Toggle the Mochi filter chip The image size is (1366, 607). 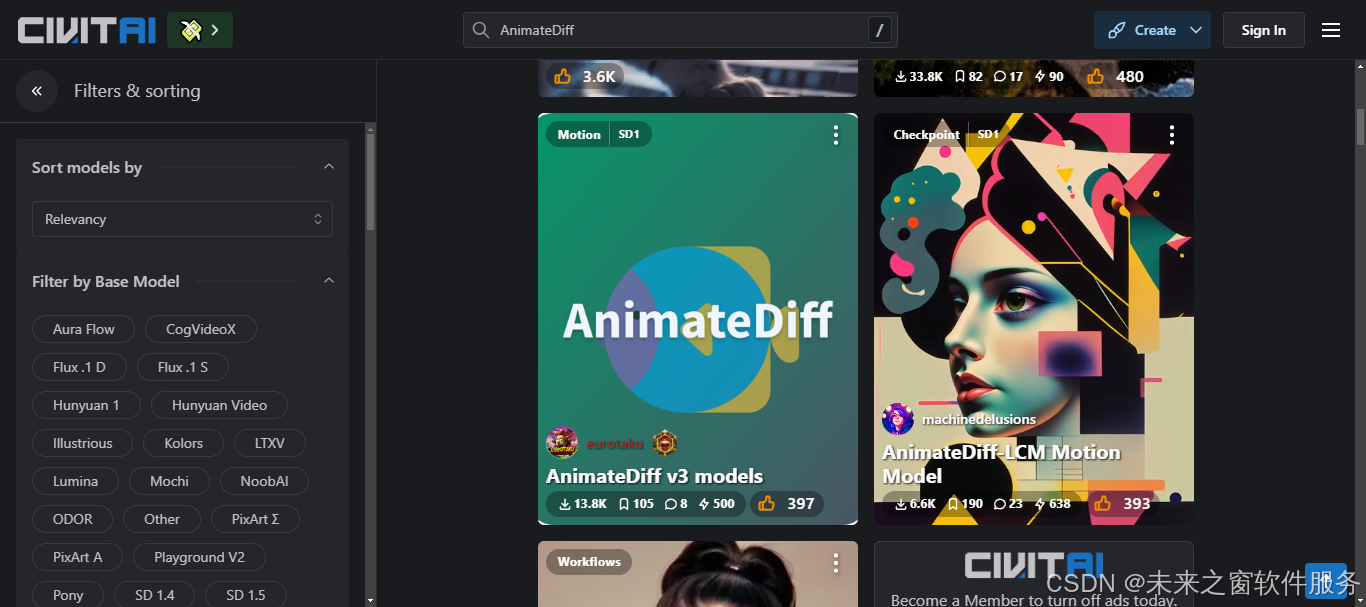pyautogui.click(x=169, y=481)
